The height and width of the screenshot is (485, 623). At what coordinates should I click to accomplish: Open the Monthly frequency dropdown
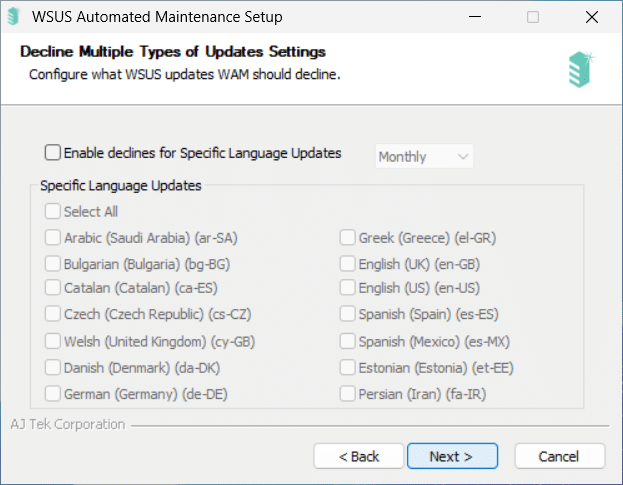[x=424, y=156]
